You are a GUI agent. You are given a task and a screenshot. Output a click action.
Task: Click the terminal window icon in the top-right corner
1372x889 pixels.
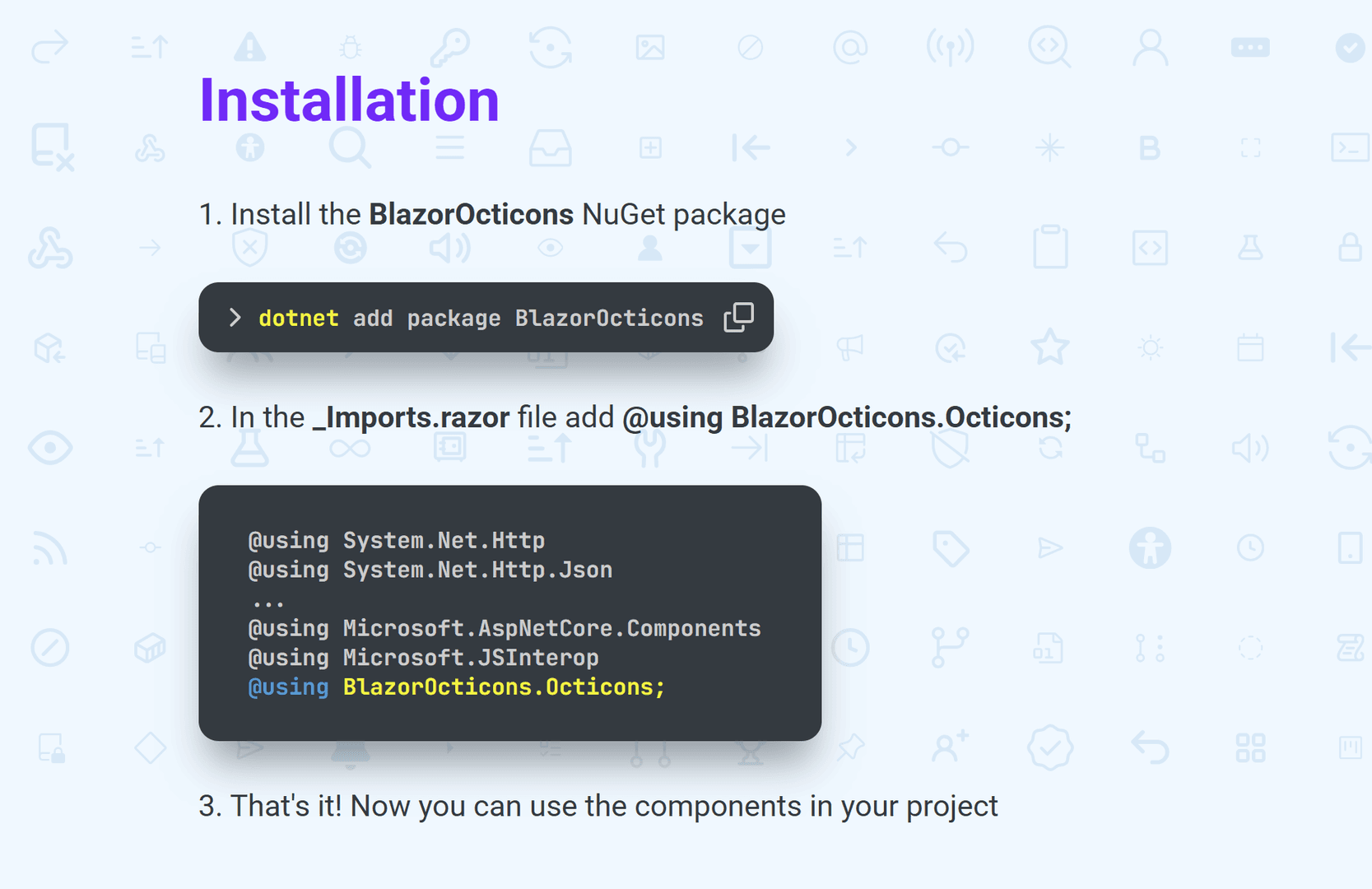pos(1350,148)
